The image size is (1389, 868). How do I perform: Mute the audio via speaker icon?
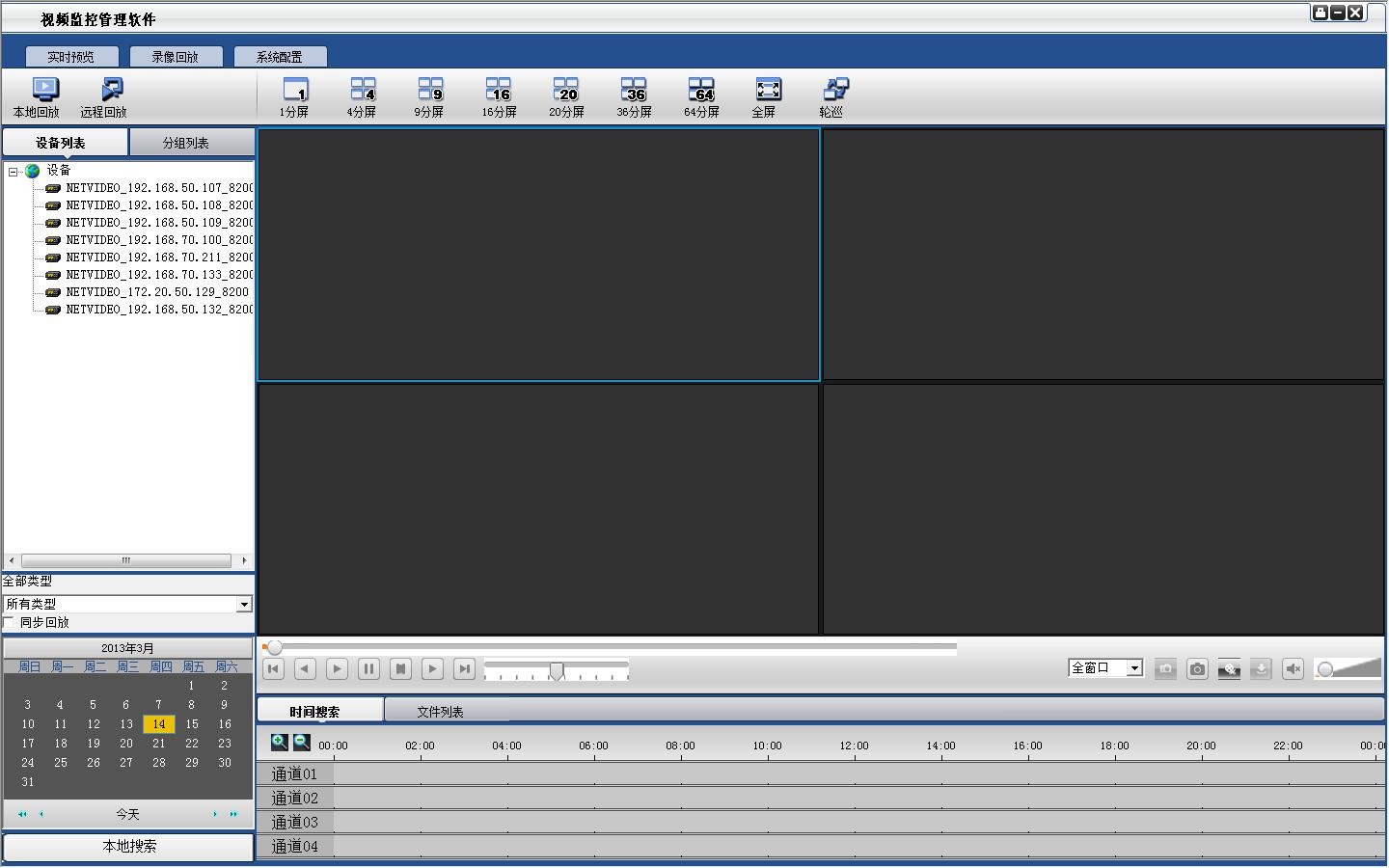pos(1293,668)
